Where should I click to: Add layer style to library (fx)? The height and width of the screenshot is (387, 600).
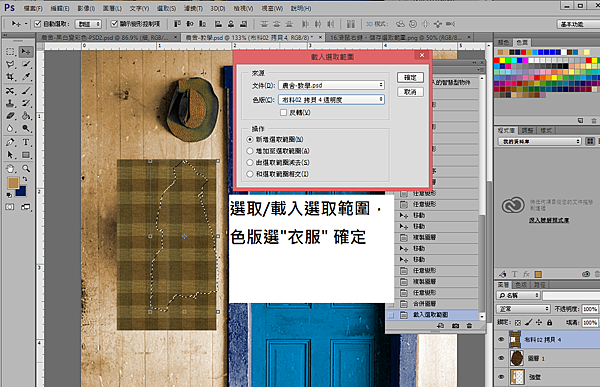527,274
